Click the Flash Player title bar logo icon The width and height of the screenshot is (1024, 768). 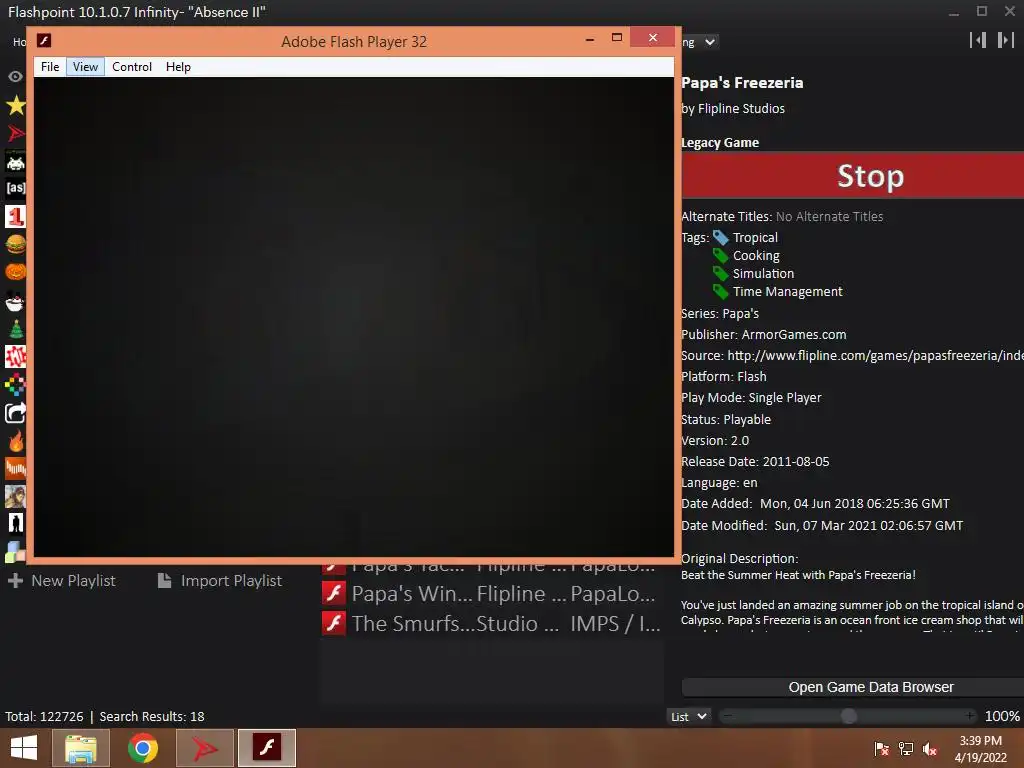click(x=44, y=40)
